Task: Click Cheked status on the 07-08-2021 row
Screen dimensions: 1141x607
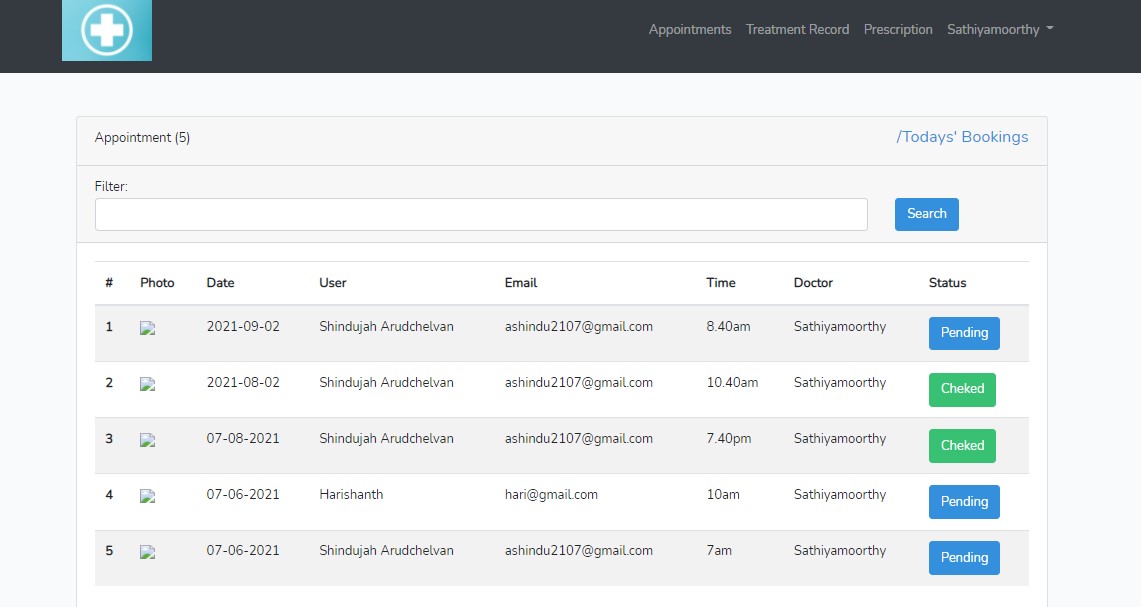Action: click(x=961, y=445)
